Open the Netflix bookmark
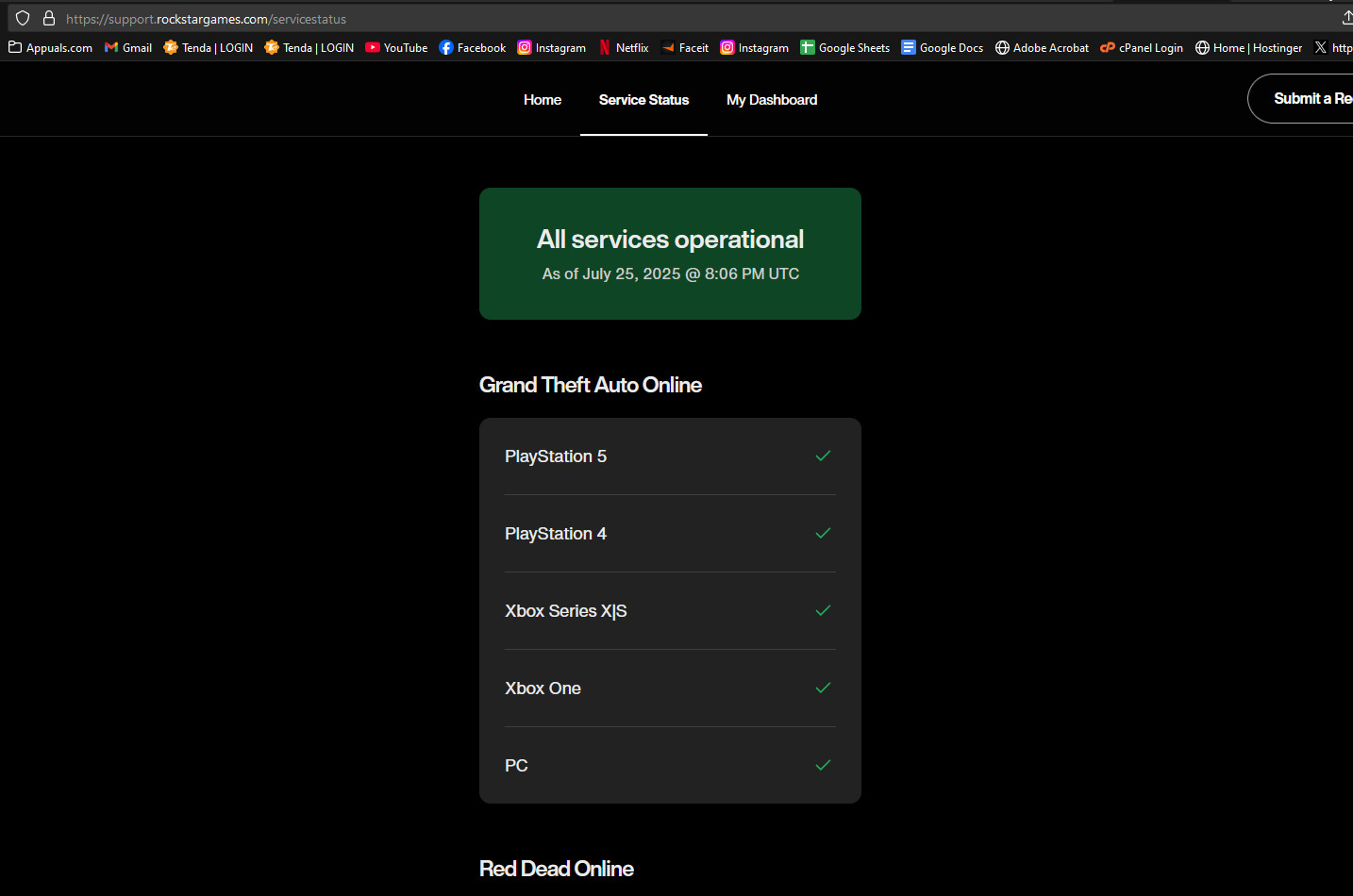 tap(624, 48)
